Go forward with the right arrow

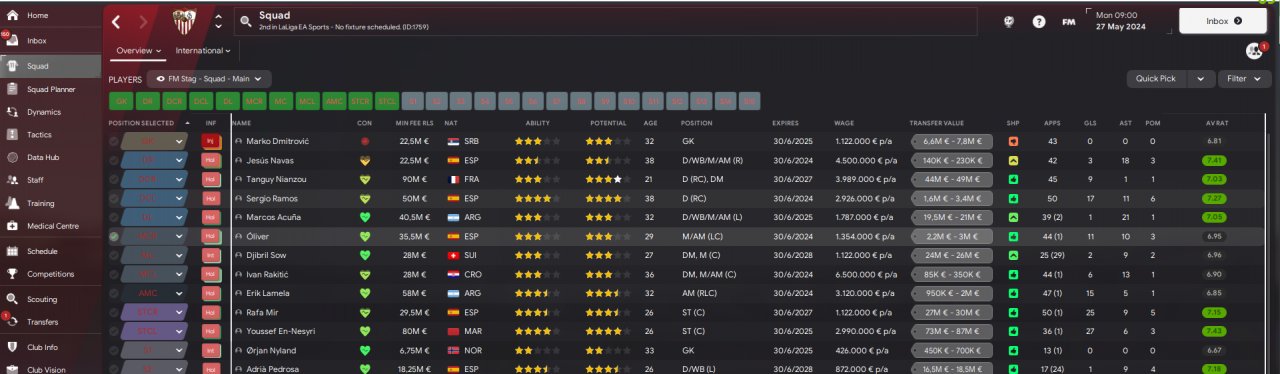(143, 21)
